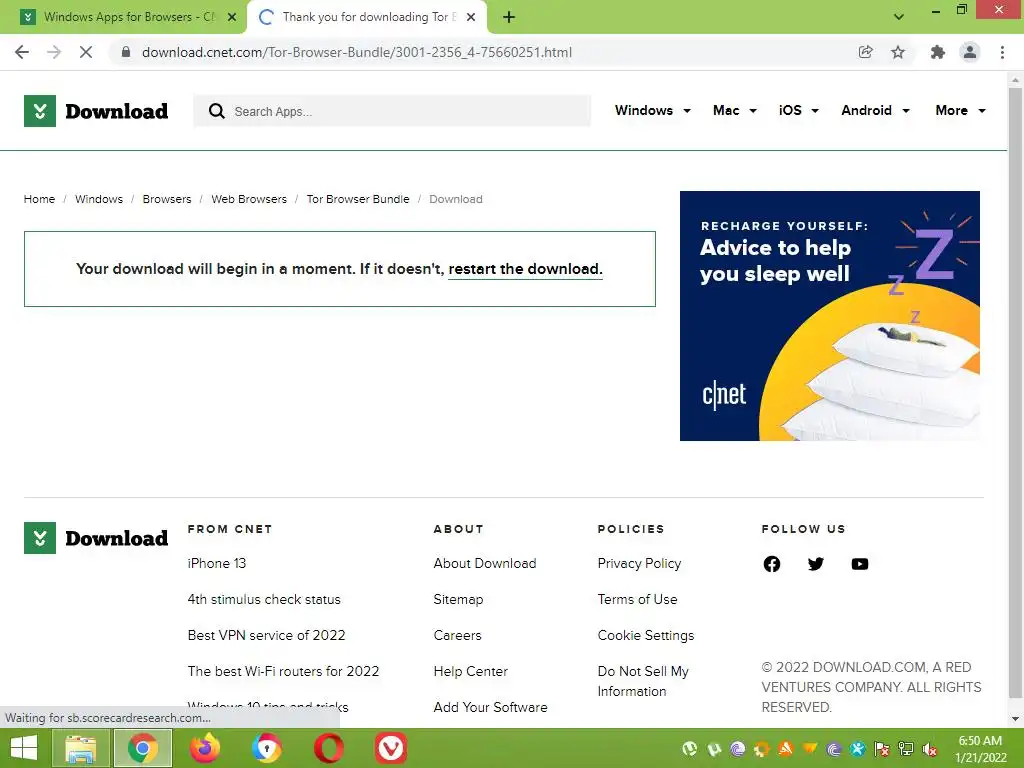Go to Windows breadcrumb
1024x768 pixels.
pos(99,199)
